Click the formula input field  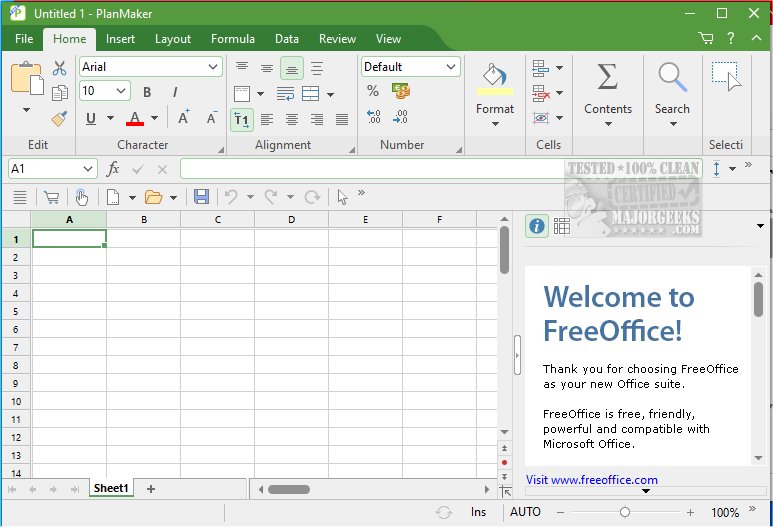click(x=441, y=169)
